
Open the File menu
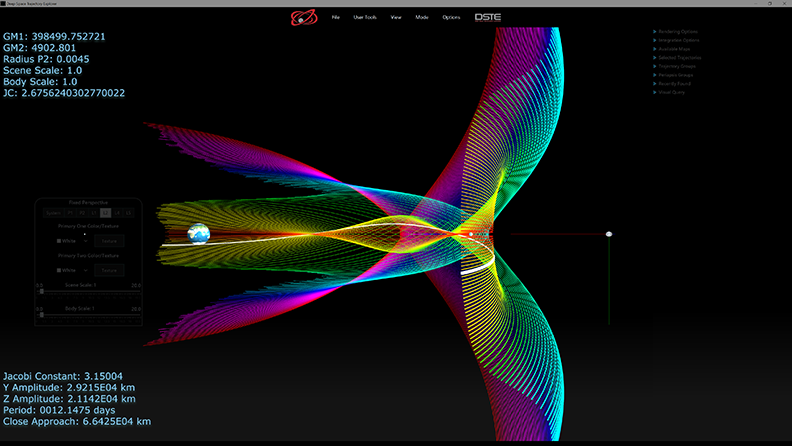[335, 18]
